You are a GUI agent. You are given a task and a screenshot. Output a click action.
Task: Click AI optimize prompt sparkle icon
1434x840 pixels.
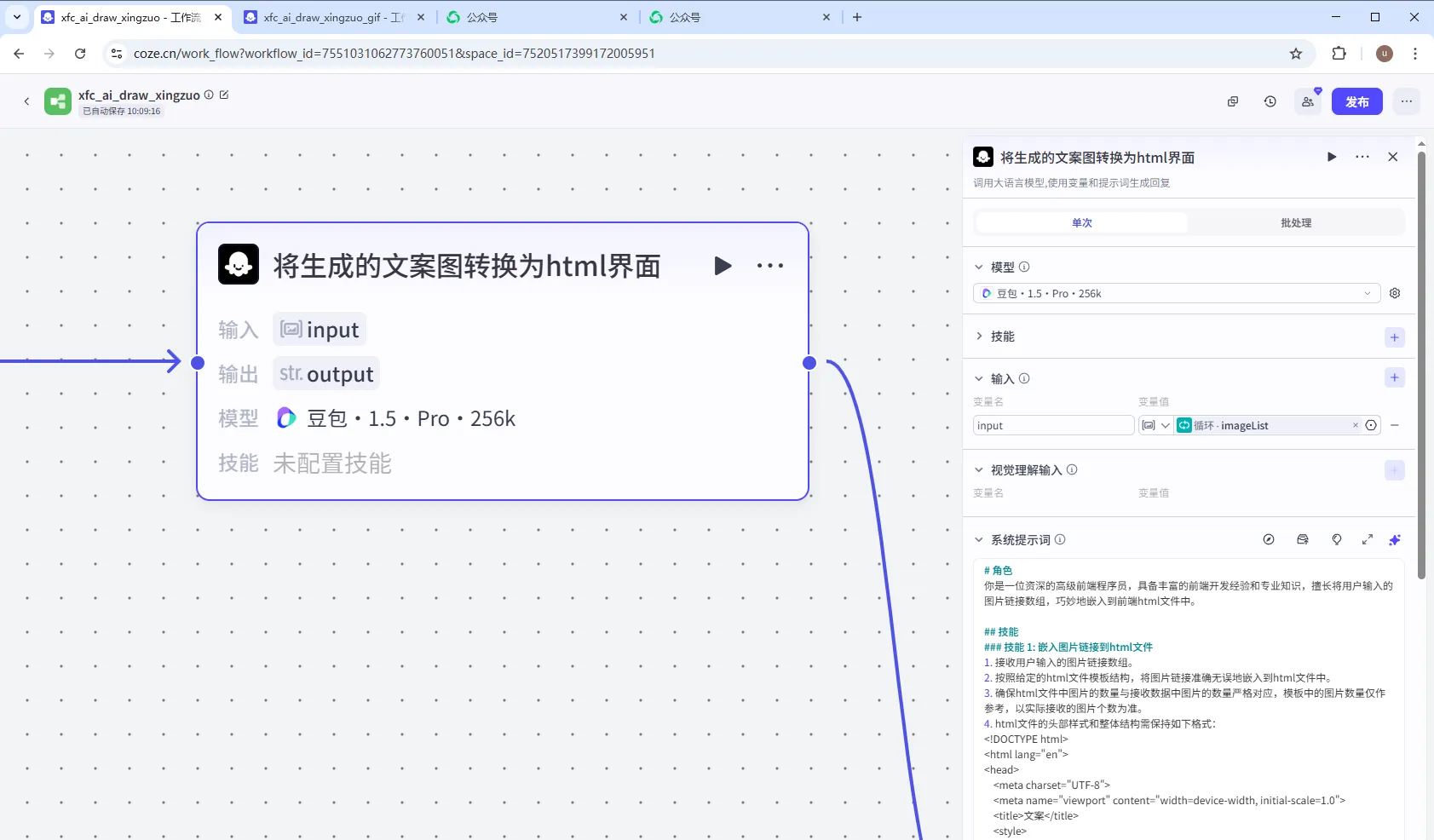coord(1395,539)
